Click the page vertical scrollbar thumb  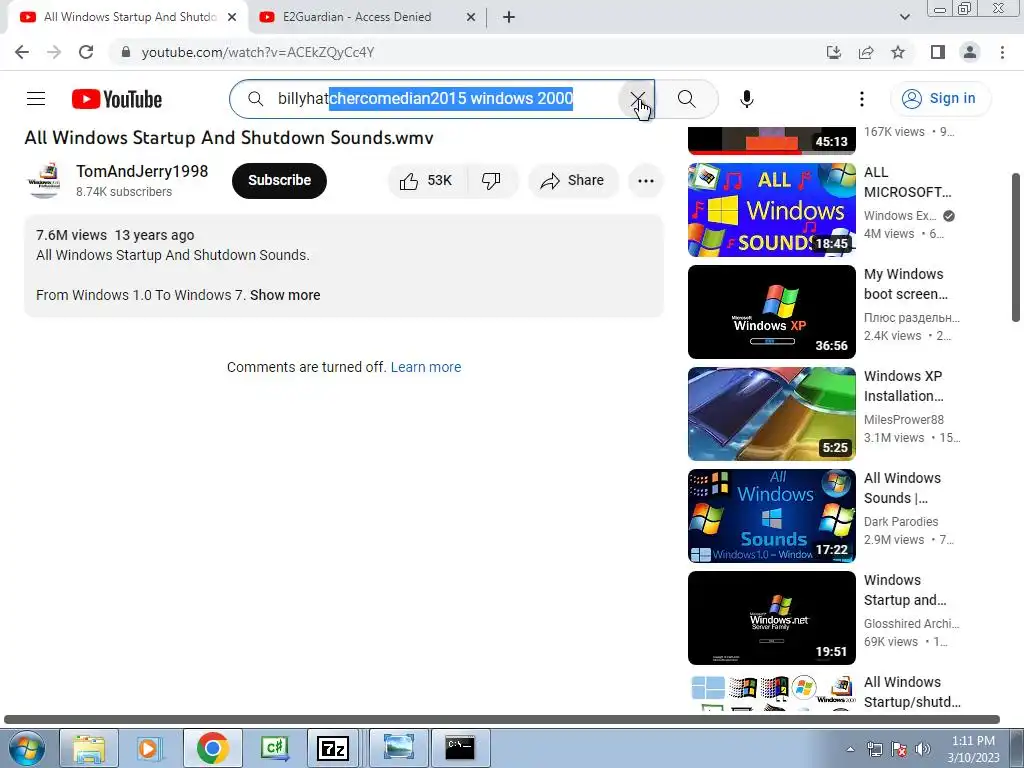[1016, 247]
